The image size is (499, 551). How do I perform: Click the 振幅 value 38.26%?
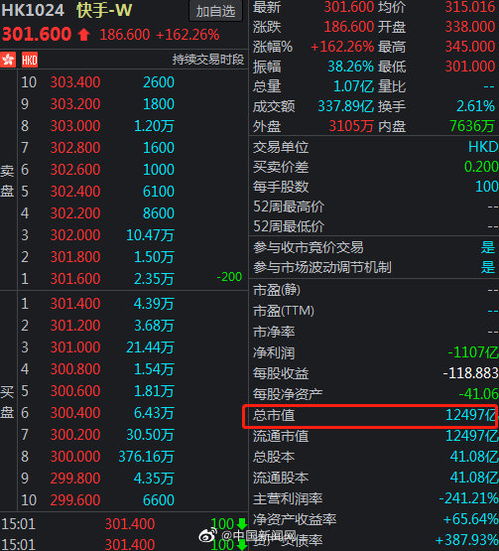coord(350,66)
